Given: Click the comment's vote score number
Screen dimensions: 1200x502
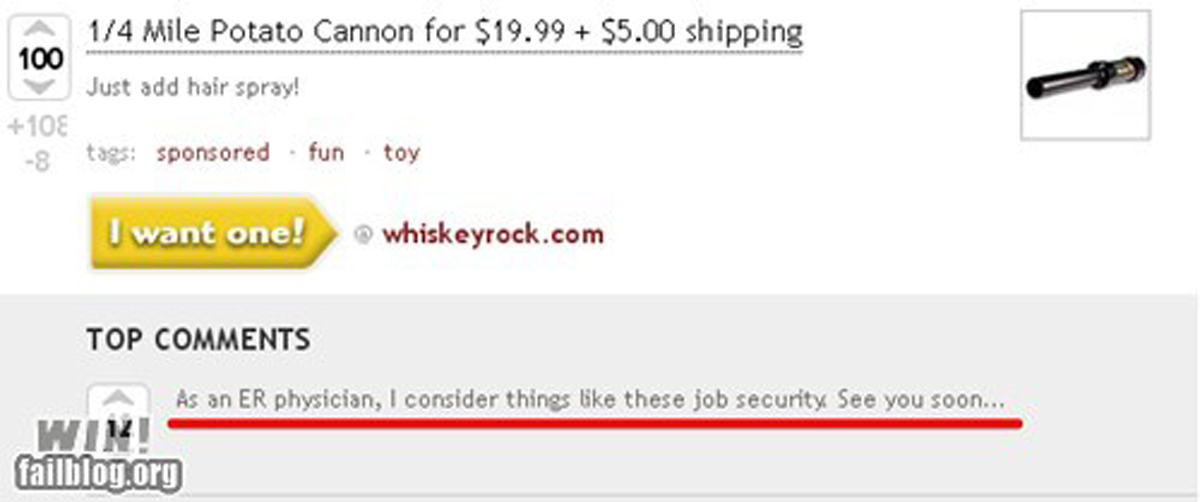Looking at the screenshot, I should (119, 426).
